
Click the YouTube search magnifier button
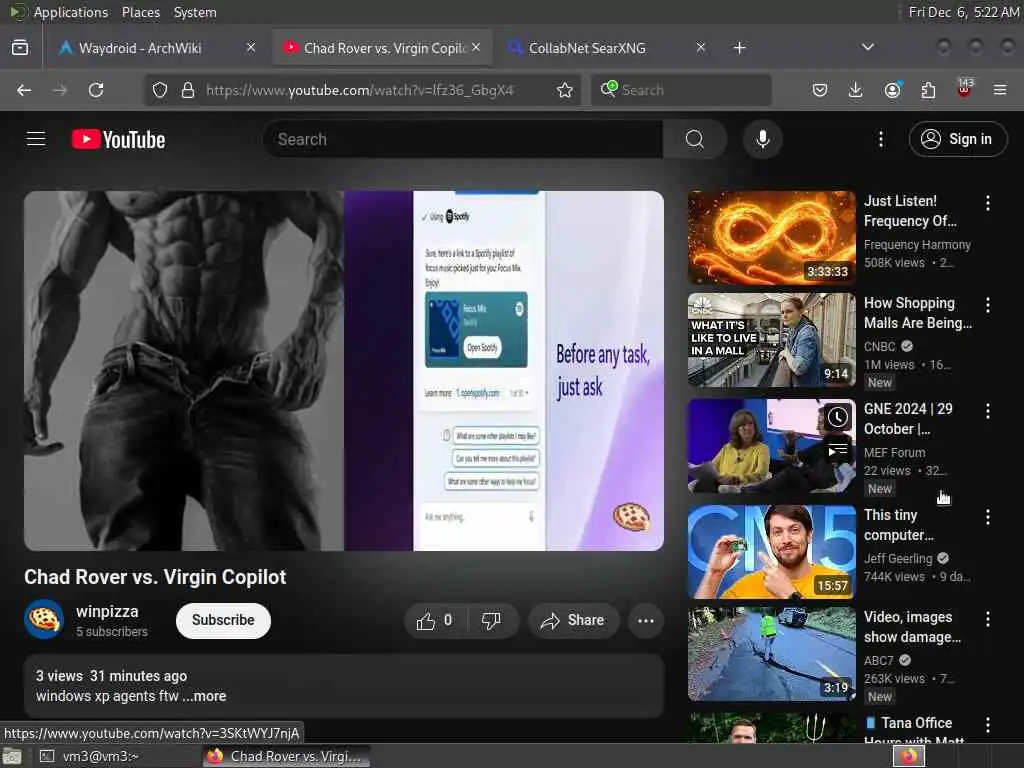pos(695,139)
